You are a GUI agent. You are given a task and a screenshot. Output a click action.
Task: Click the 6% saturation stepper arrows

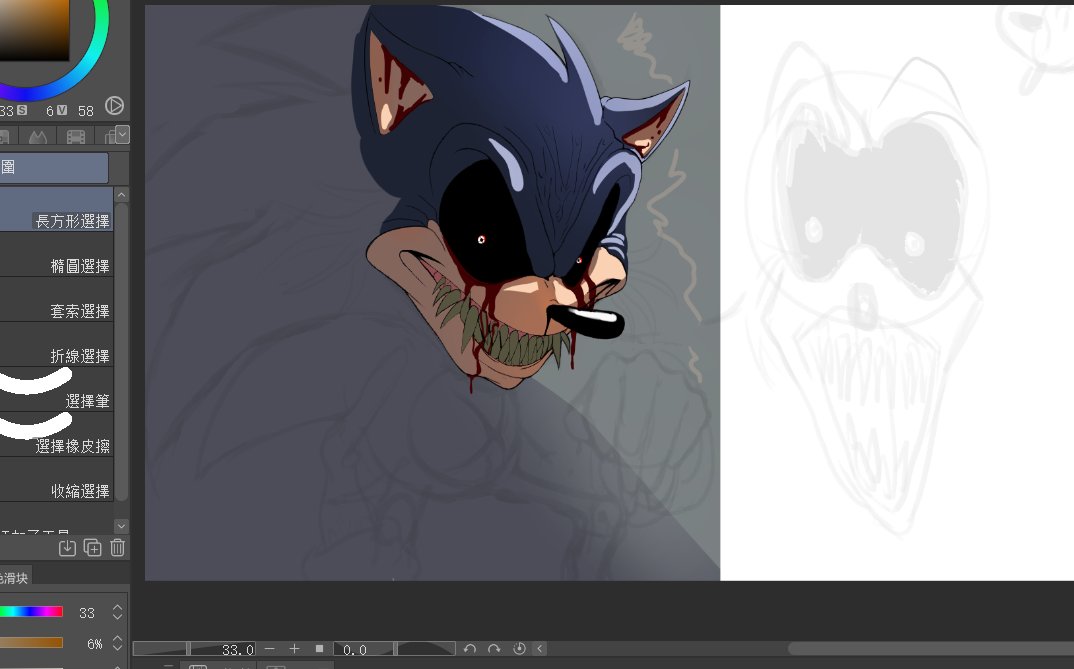[118, 644]
